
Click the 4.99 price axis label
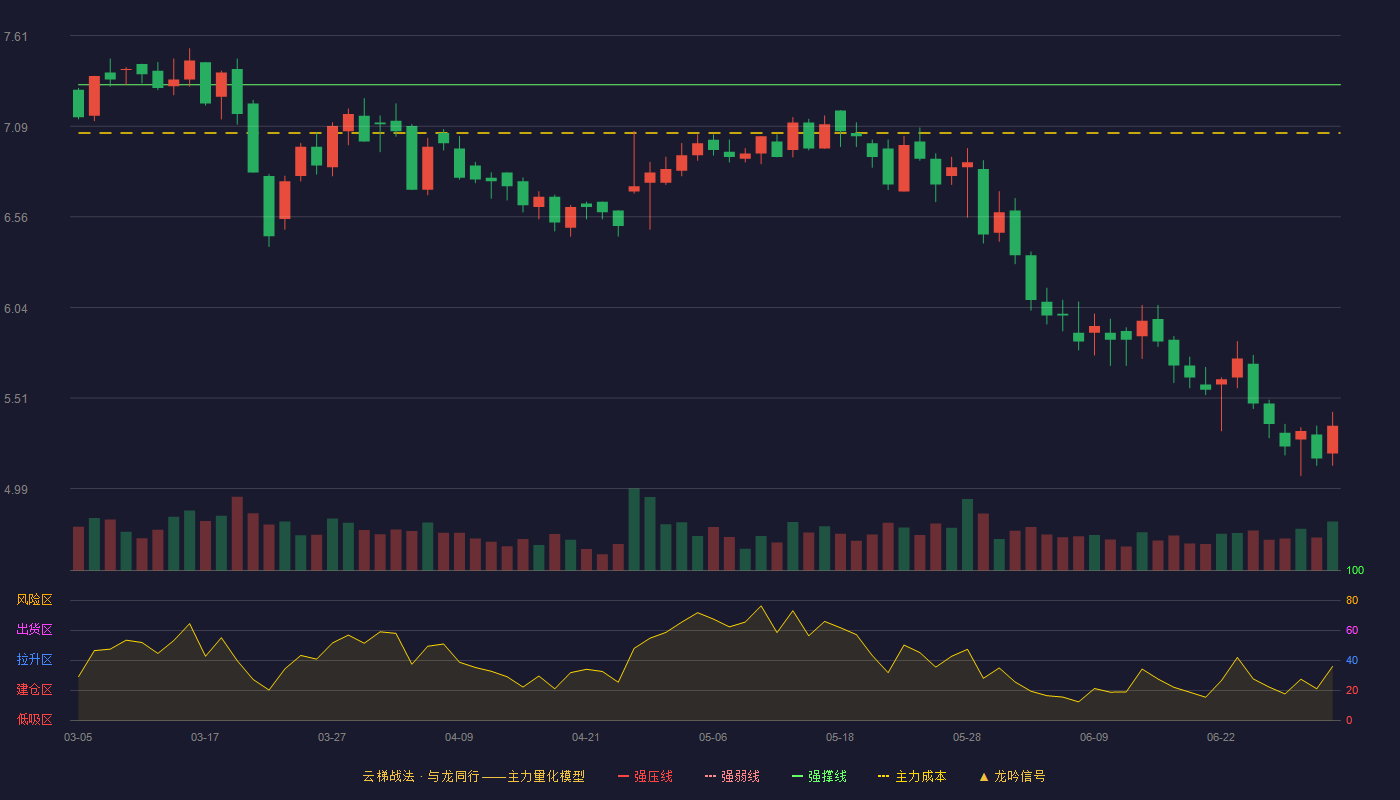click(16, 490)
